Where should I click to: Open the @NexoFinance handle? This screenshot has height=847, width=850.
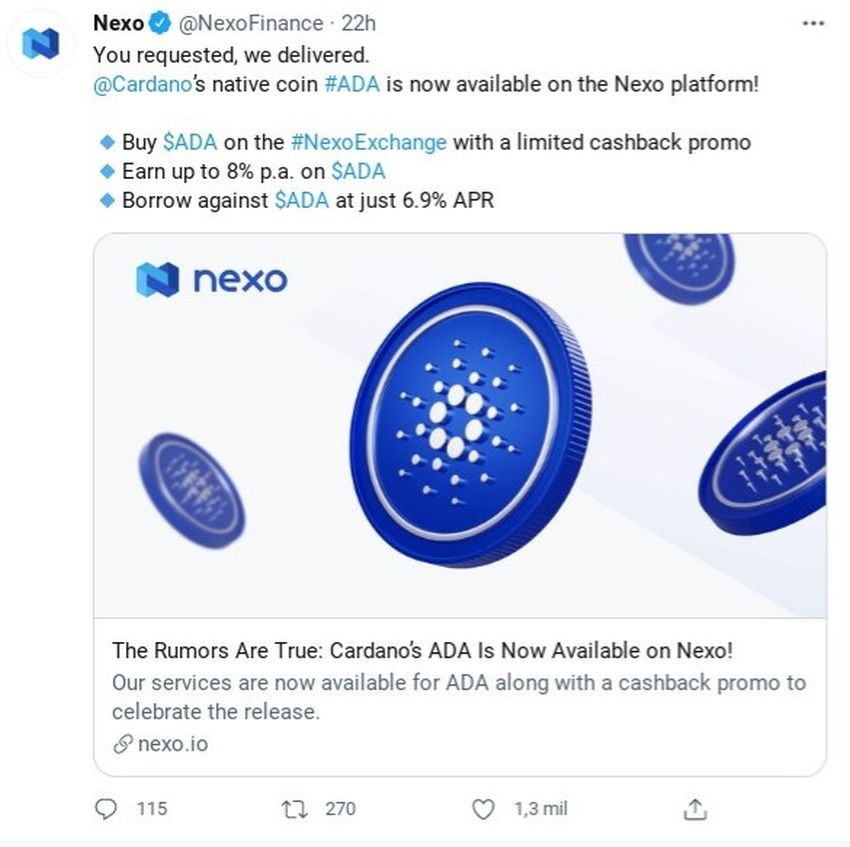click(x=251, y=23)
